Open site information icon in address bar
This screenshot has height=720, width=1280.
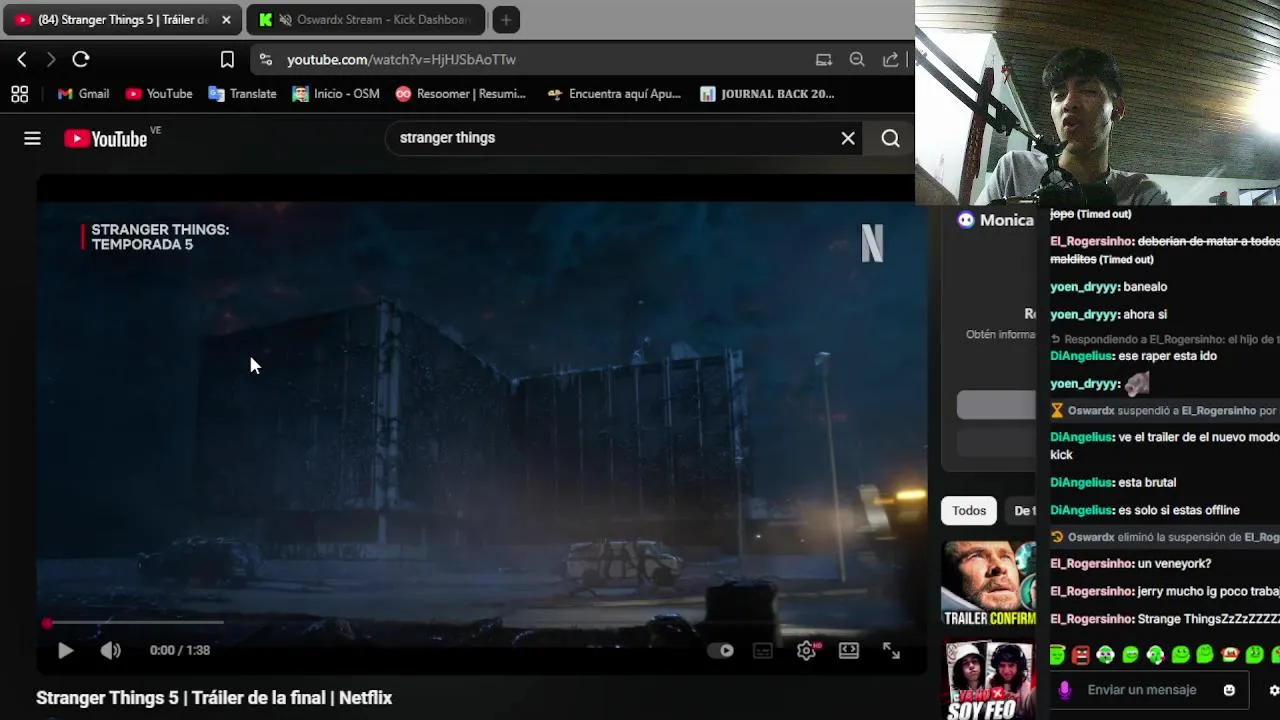(x=265, y=60)
